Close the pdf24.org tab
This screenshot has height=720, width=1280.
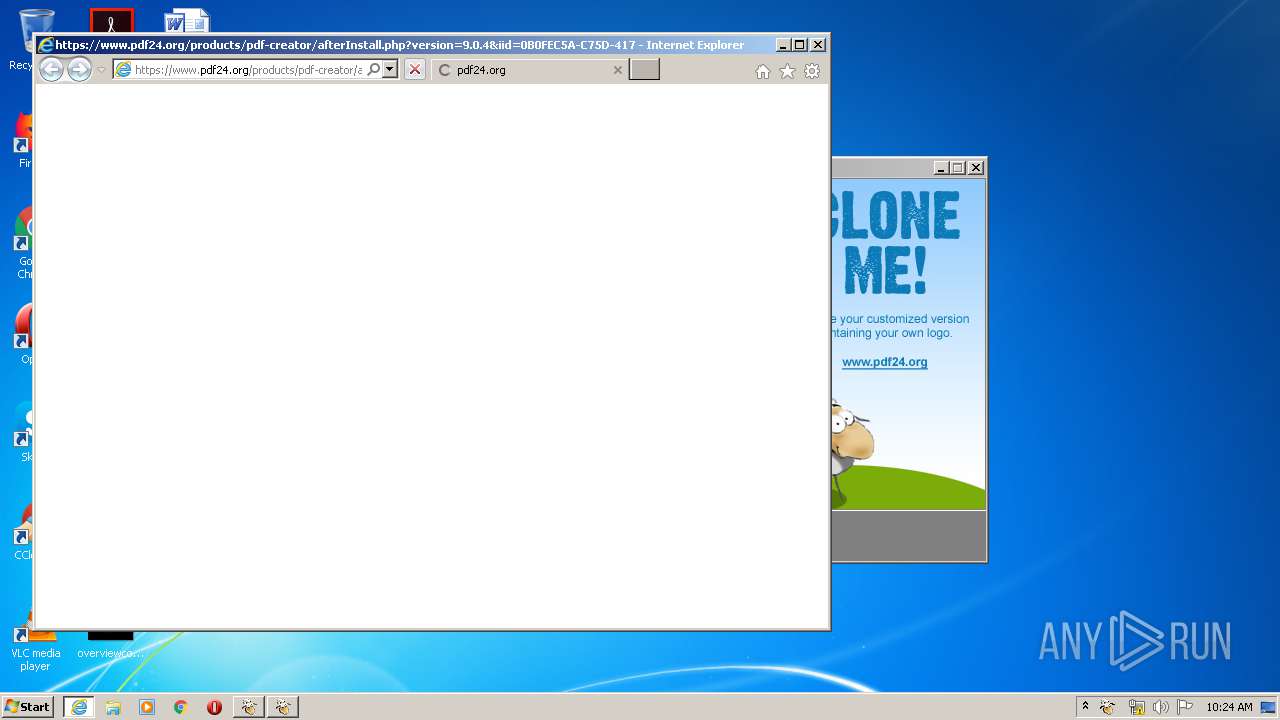tap(617, 70)
